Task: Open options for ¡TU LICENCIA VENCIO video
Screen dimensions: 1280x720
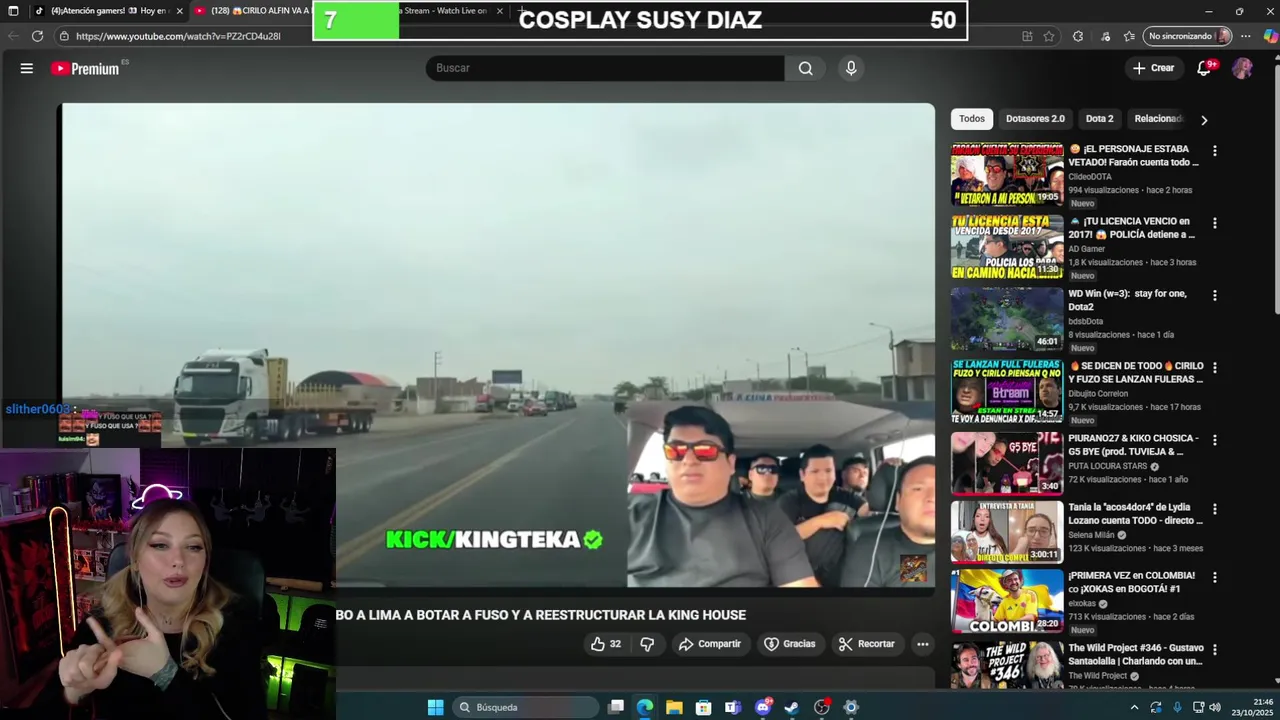Action: click(1215, 224)
